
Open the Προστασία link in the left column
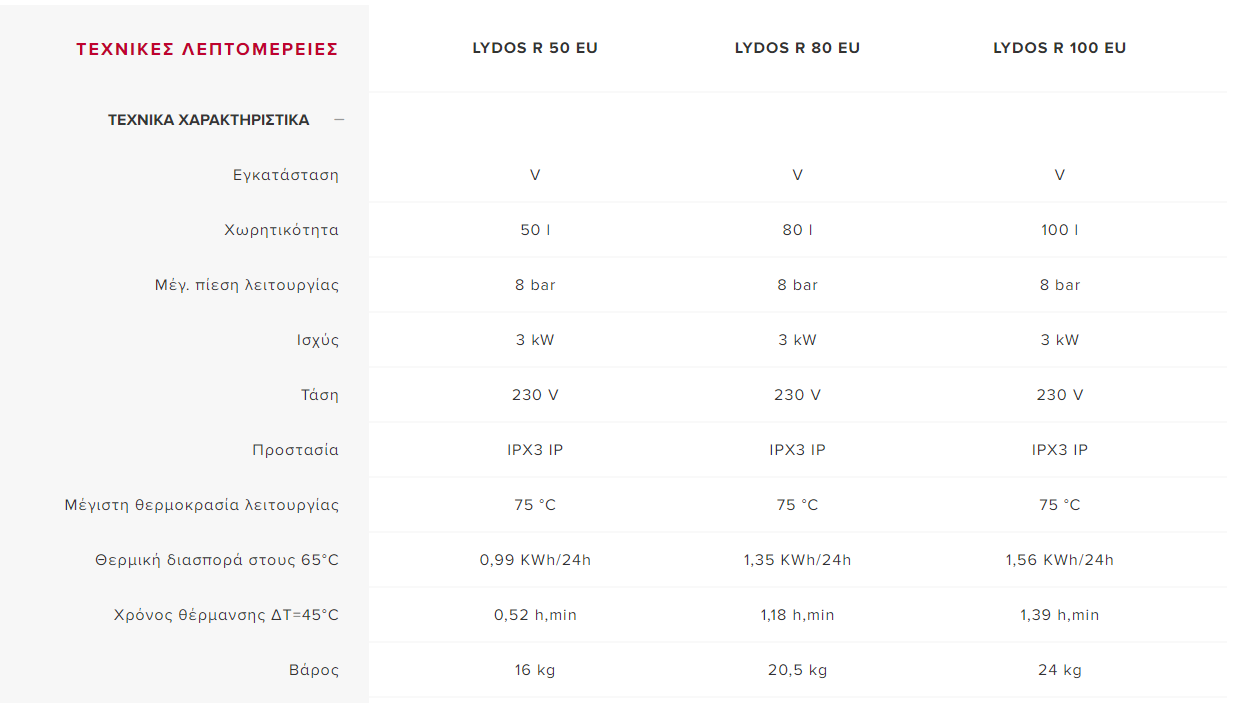[x=295, y=450]
